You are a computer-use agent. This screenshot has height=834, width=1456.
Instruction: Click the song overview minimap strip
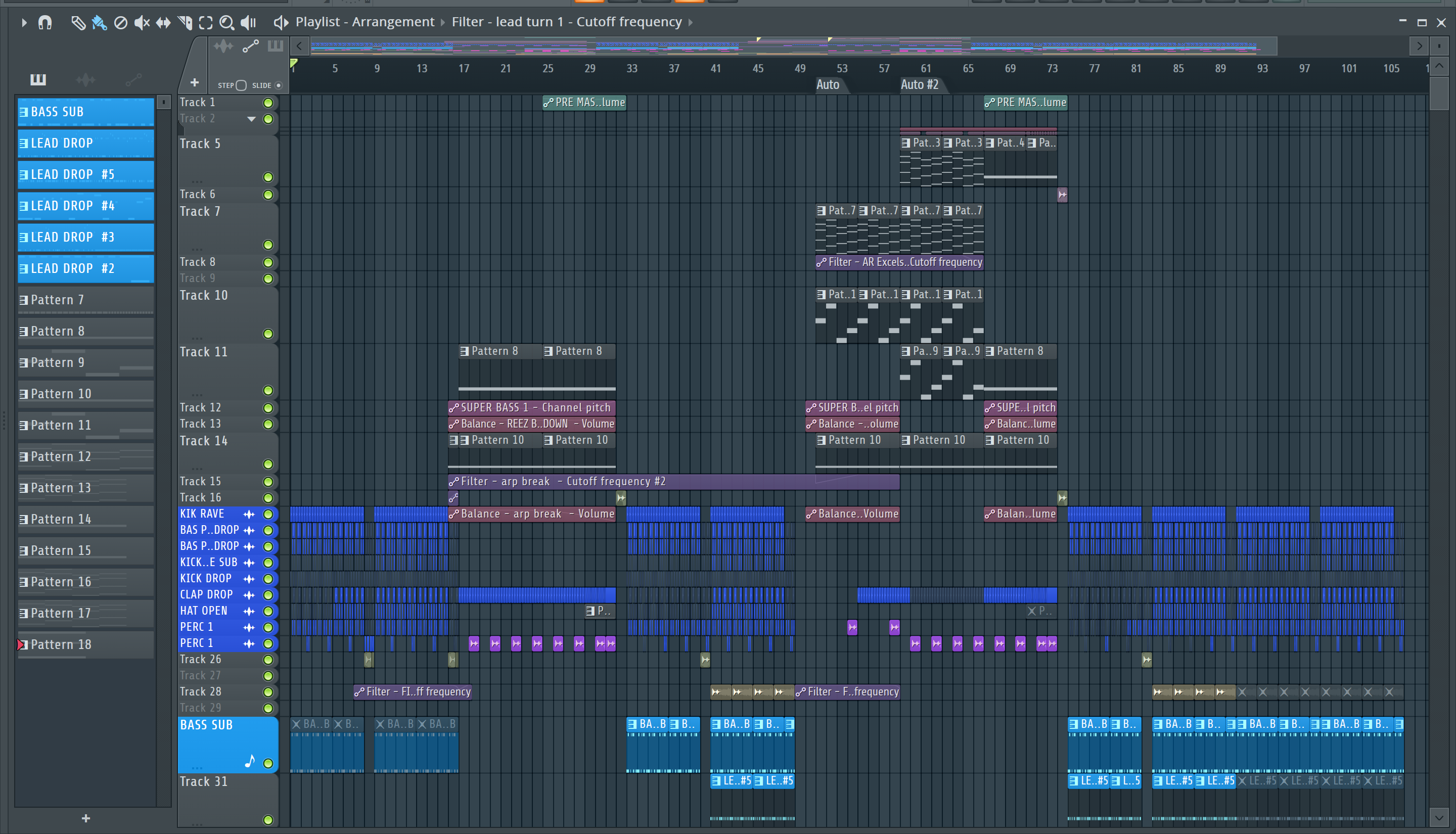(x=793, y=46)
